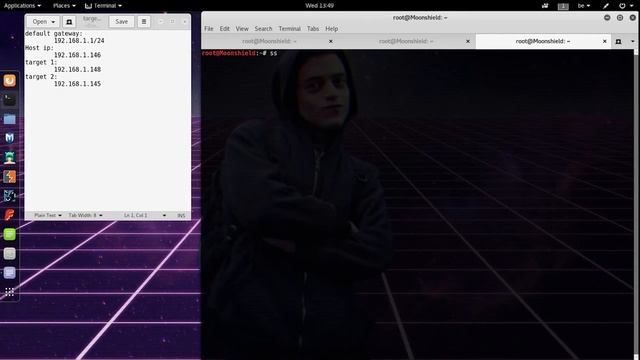Click the 'Host ip:' line in editor

click(x=39, y=48)
